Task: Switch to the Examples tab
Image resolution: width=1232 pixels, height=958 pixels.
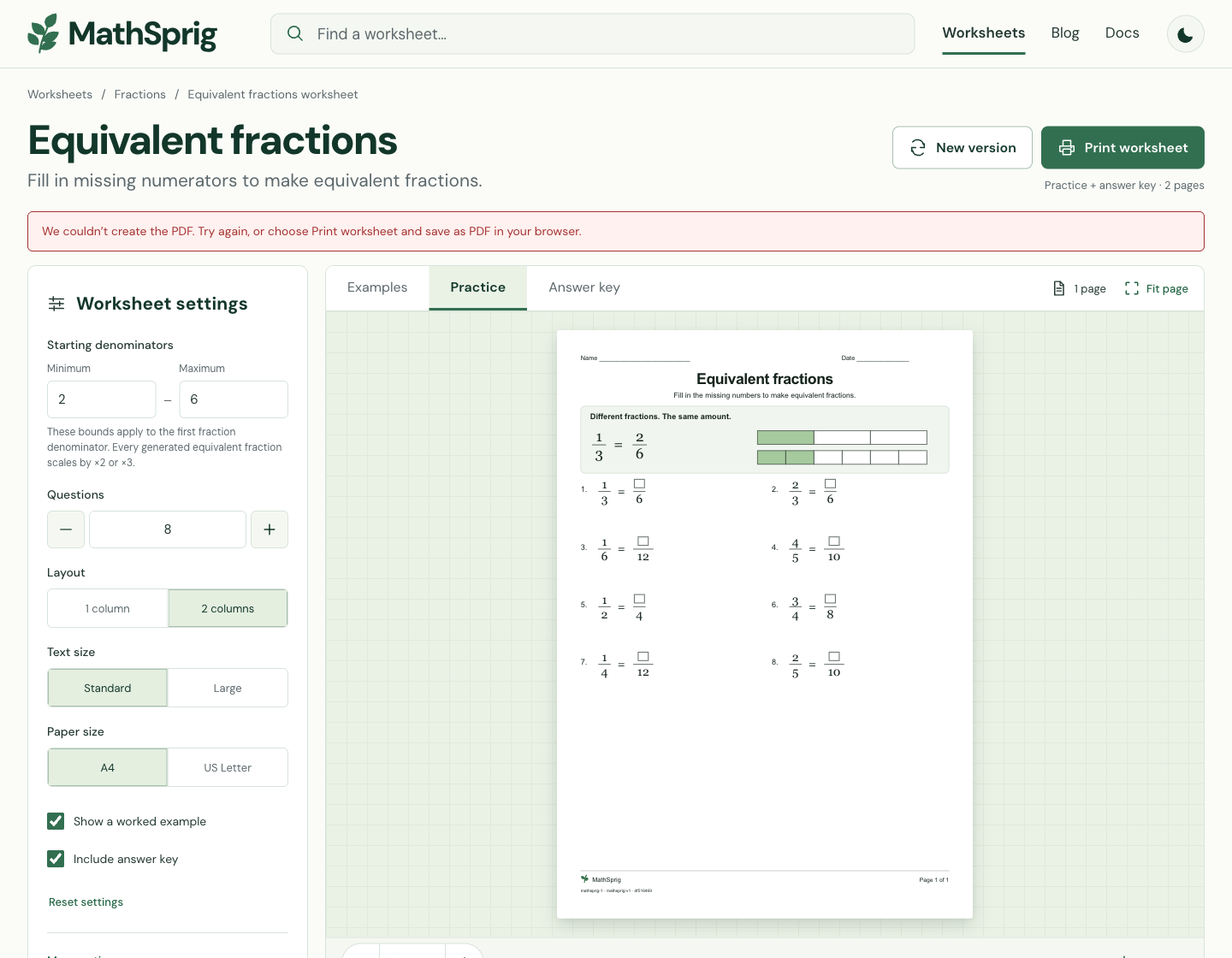Action: pos(377,287)
